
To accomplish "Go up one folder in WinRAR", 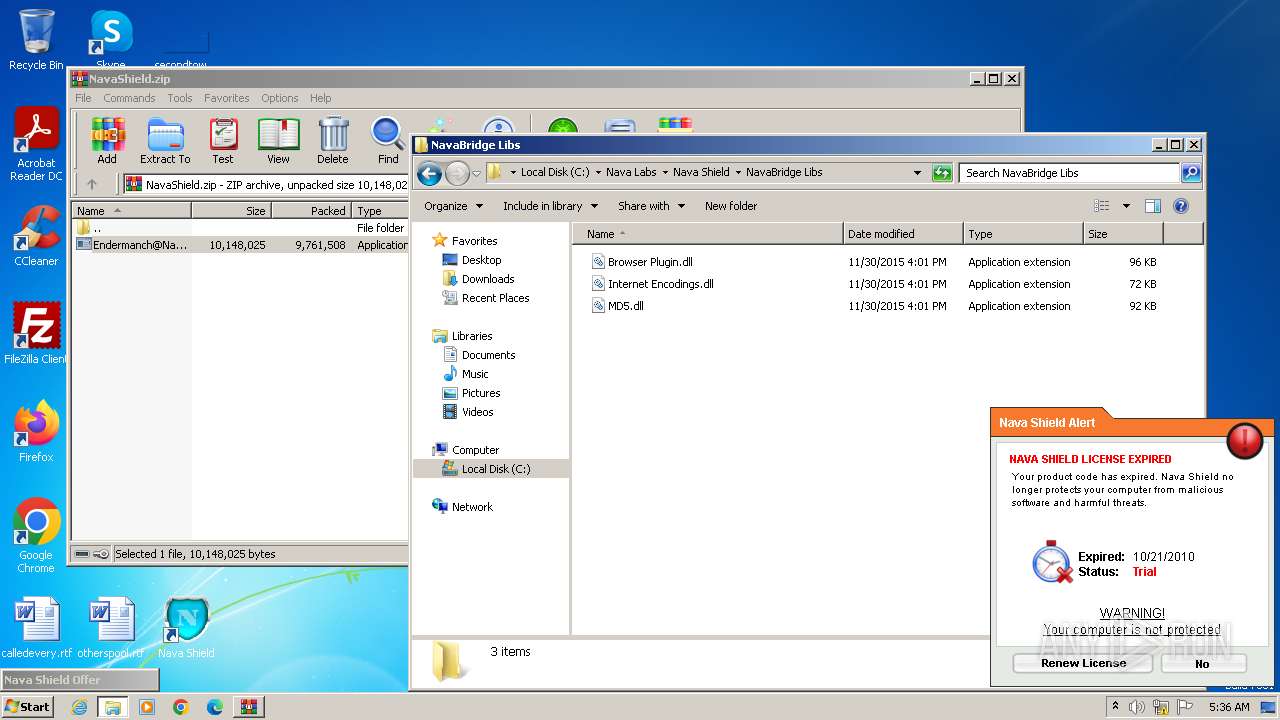I will [x=92, y=184].
